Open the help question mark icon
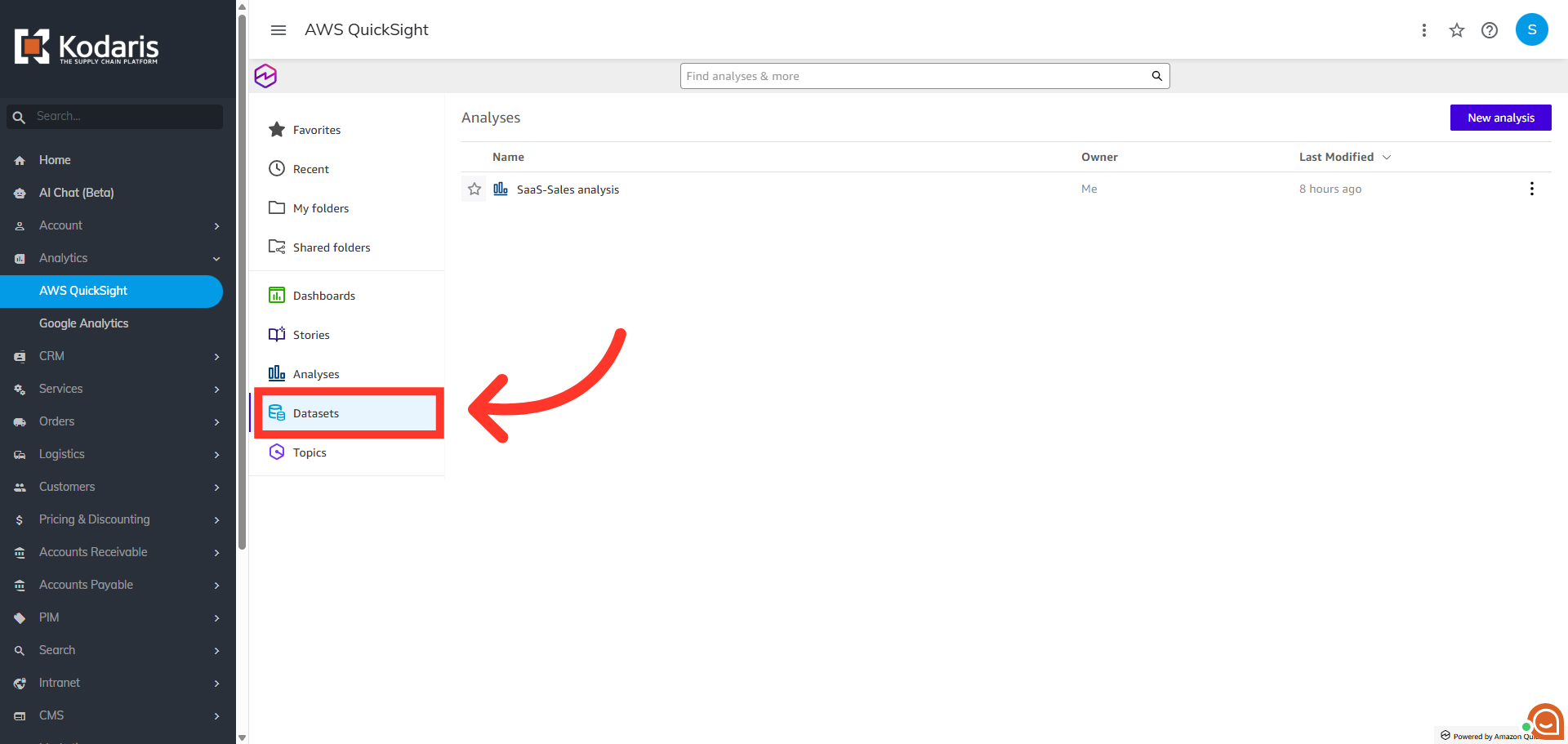This screenshot has height=744, width=1568. pos(1490,30)
